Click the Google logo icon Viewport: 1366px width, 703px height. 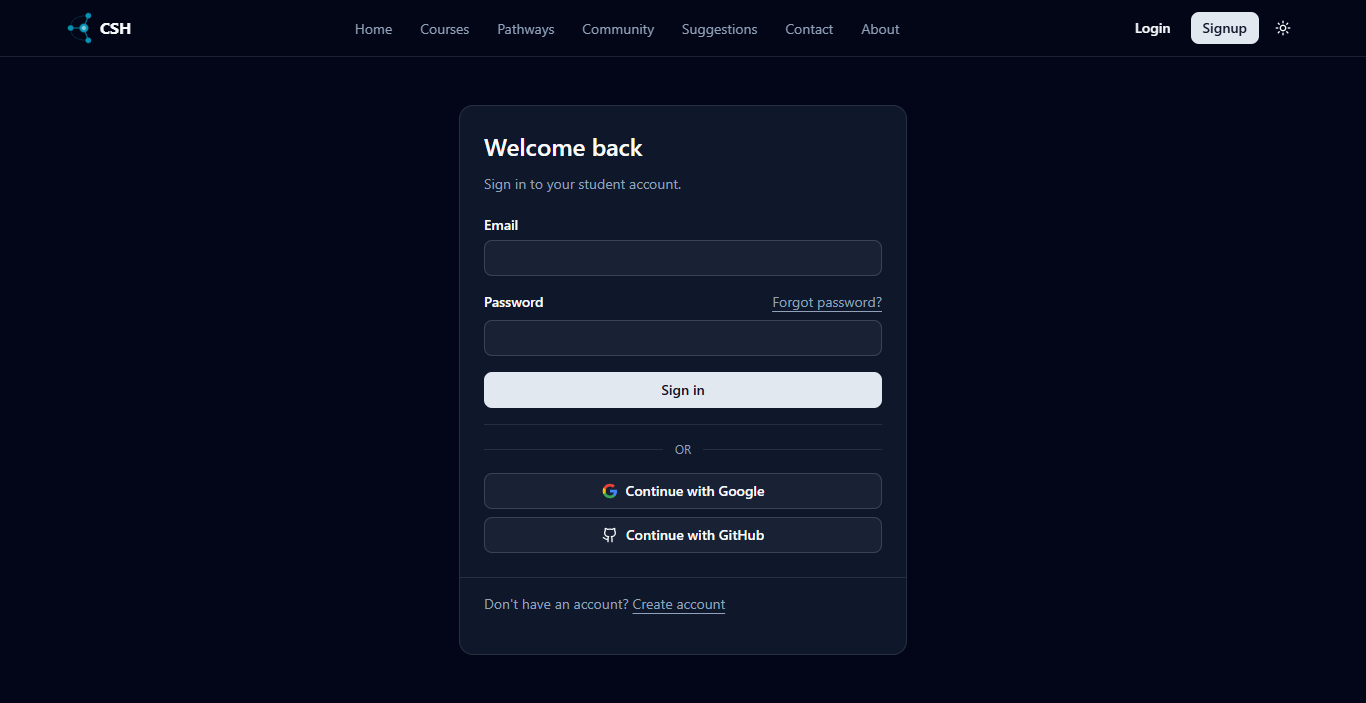pyautogui.click(x=610, y=491)
